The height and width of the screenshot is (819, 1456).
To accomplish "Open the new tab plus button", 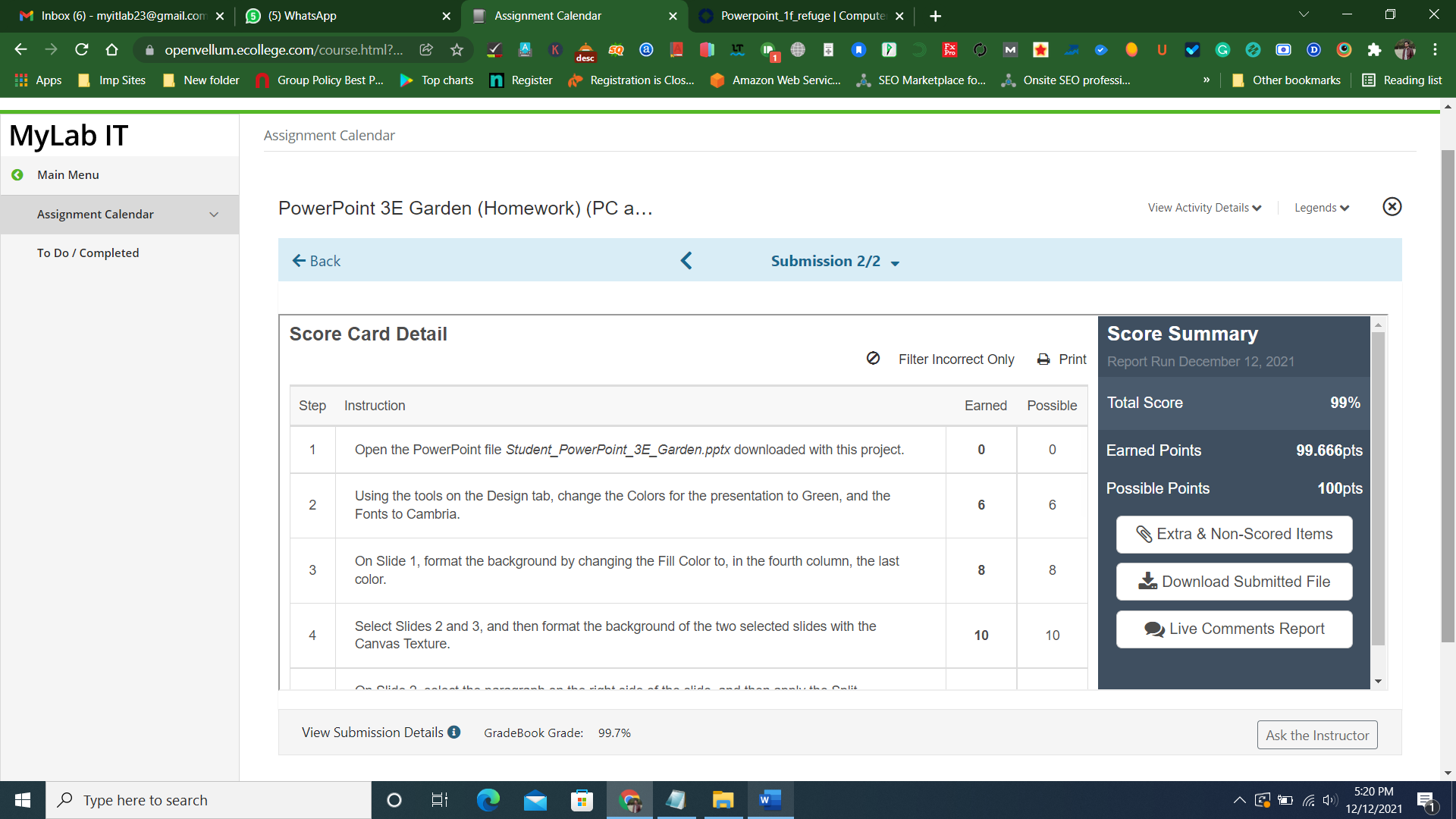I will pos(936,16).
